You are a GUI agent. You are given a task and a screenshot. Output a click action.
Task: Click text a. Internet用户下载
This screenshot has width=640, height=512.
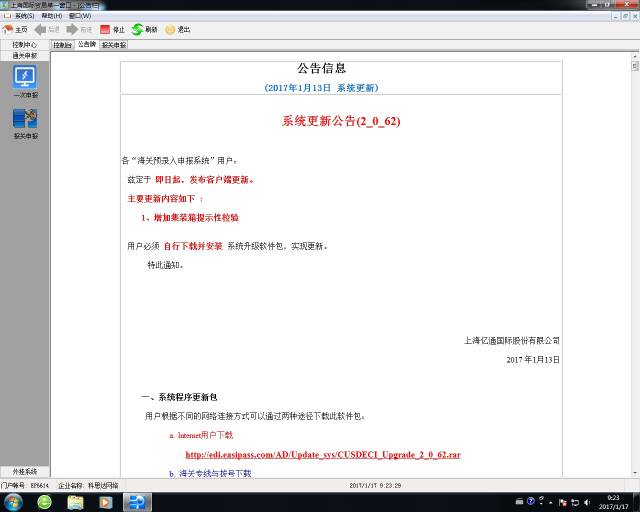(x=201, y=435)
